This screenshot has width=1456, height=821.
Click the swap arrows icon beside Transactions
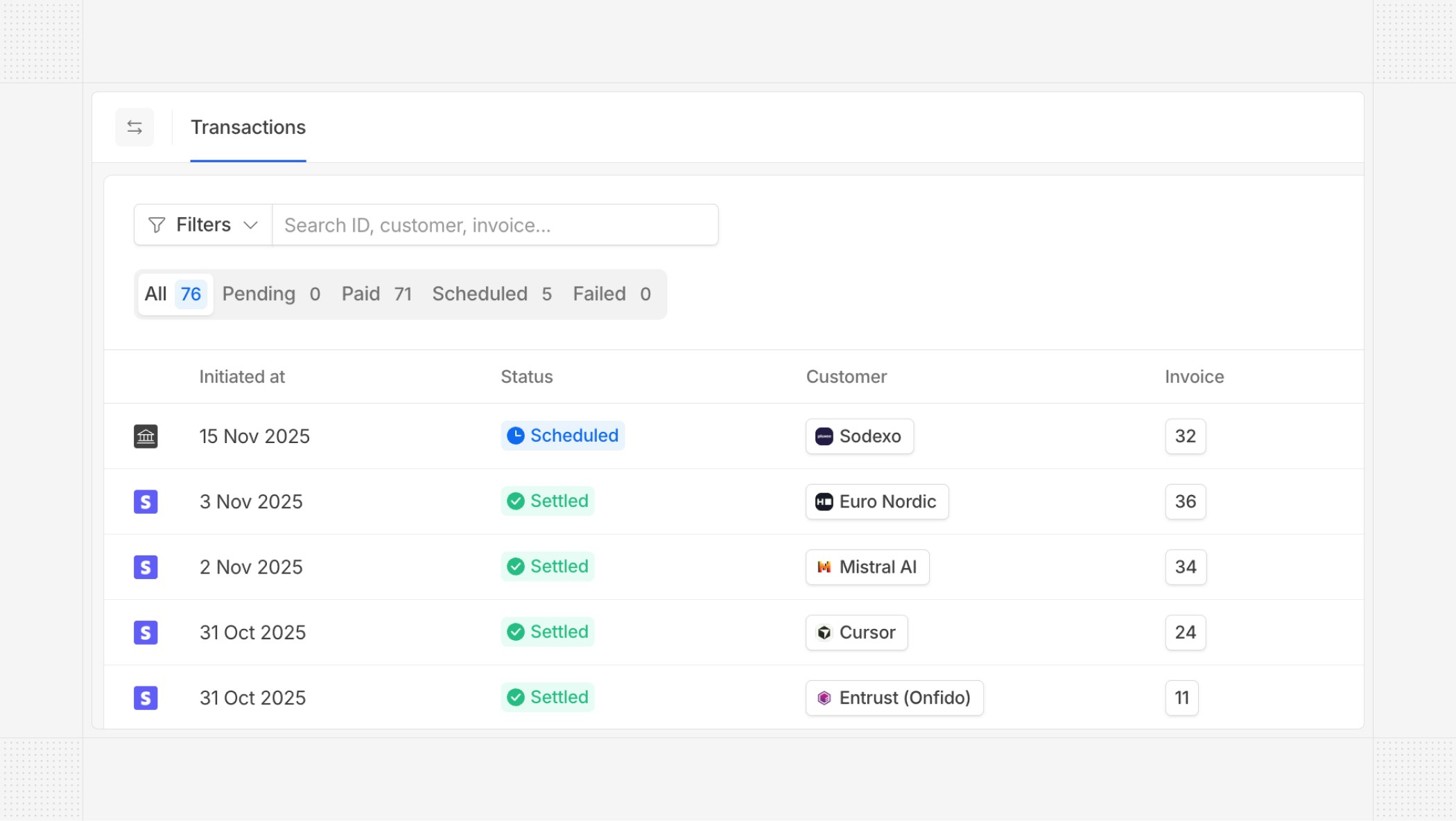click(x=135, y=127)
